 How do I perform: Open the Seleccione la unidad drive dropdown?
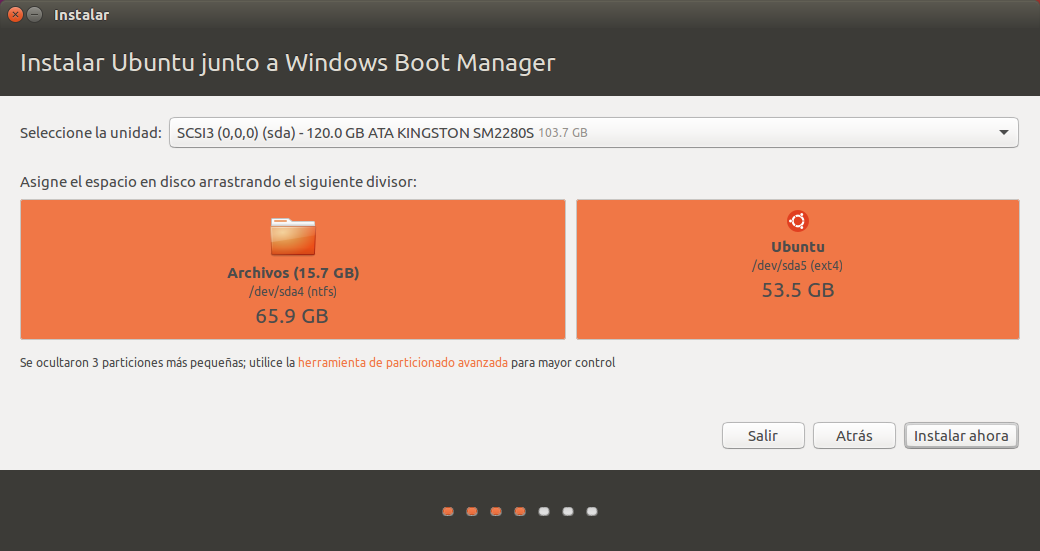pos(593,132)
